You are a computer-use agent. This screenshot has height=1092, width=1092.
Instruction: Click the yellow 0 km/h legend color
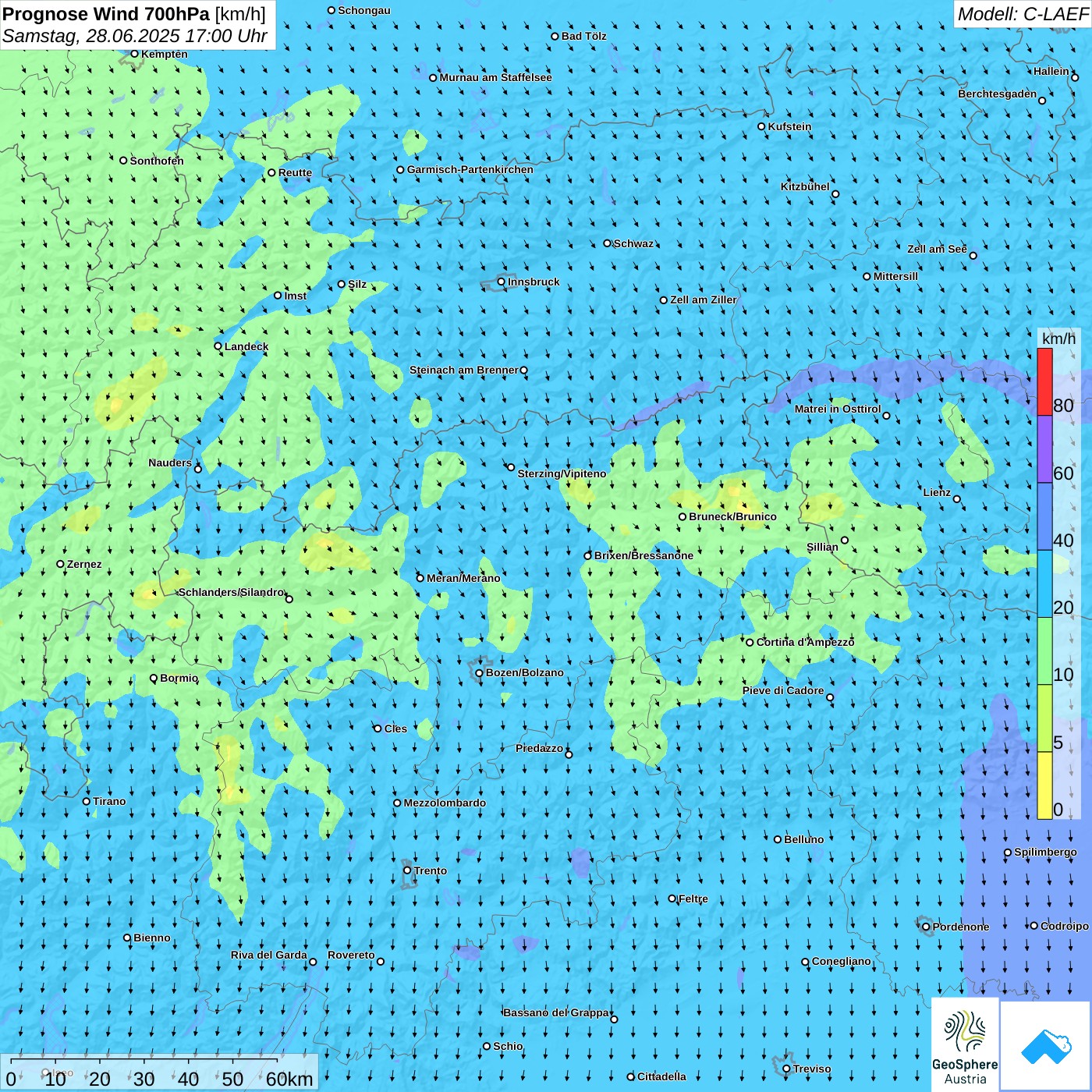(x=1044, y=785)
